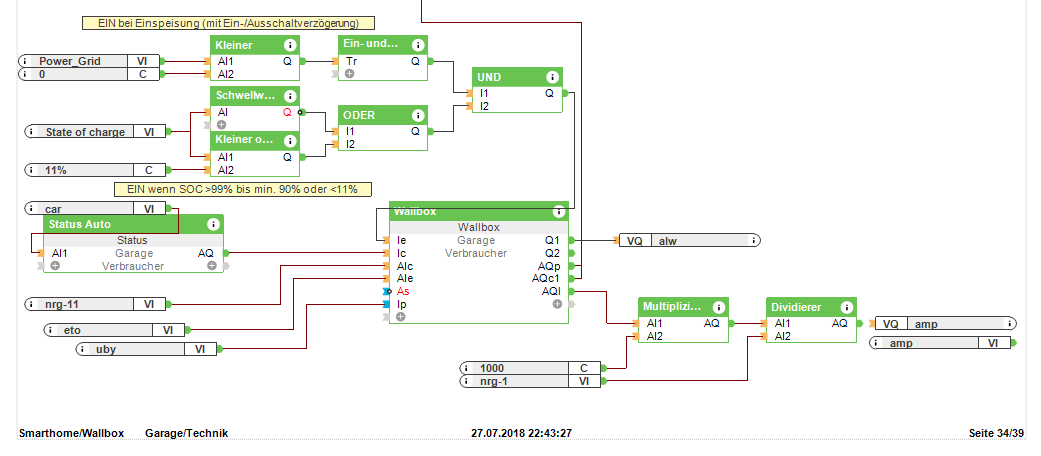Image resolution: width=1041 pixels, height=456 pixels.
Task: Select the alw virtual output
Action: point(690,241)
